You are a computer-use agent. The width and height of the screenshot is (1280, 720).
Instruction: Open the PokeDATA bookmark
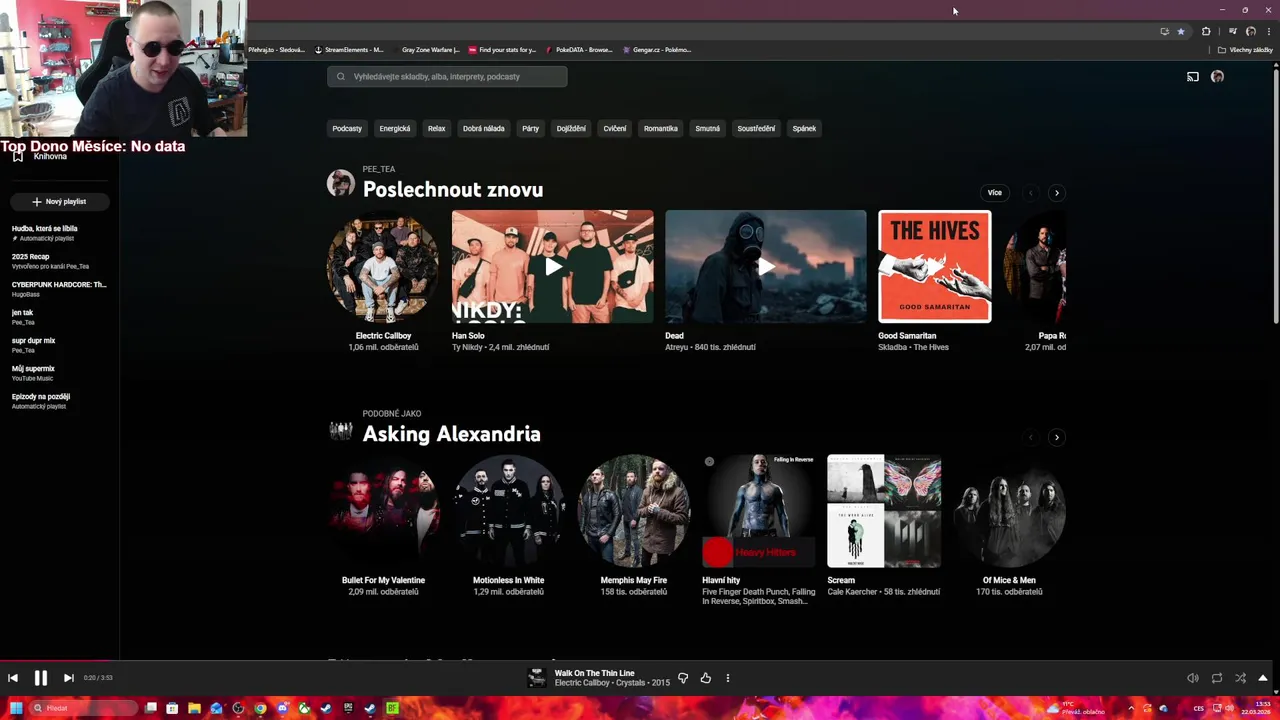(x=579, y=49)
